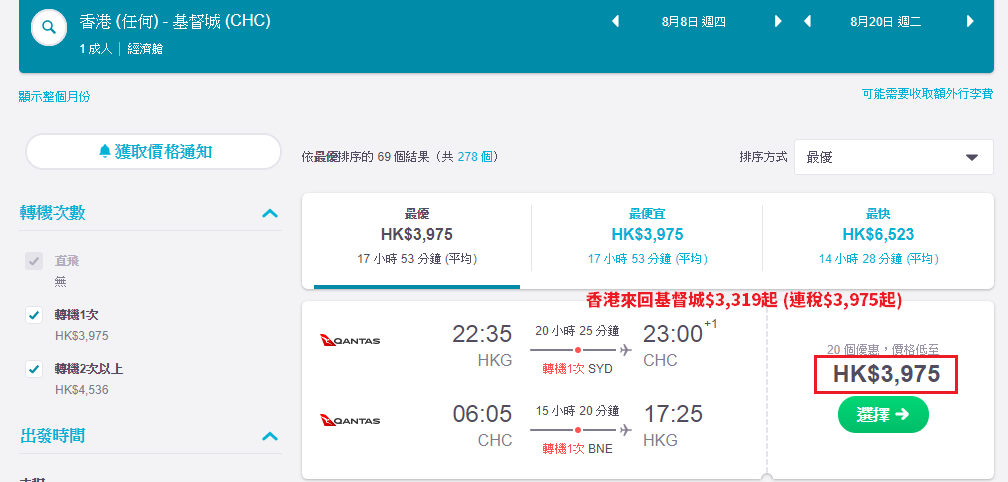The width and height of the screenshot is (1008, 482).
Task: Open the 278 個 total results link
Action: (474, 156)
